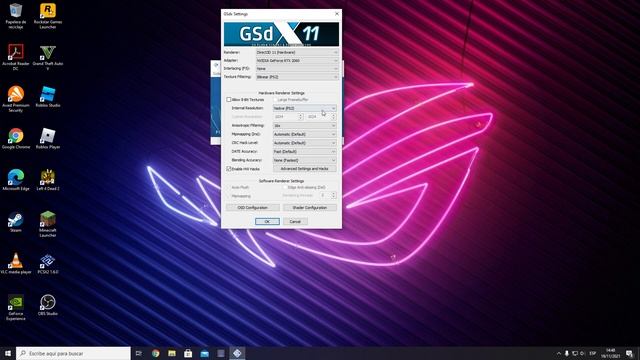640x360 pixels.
Task: Click the taskbar search box
Action: 73,353
